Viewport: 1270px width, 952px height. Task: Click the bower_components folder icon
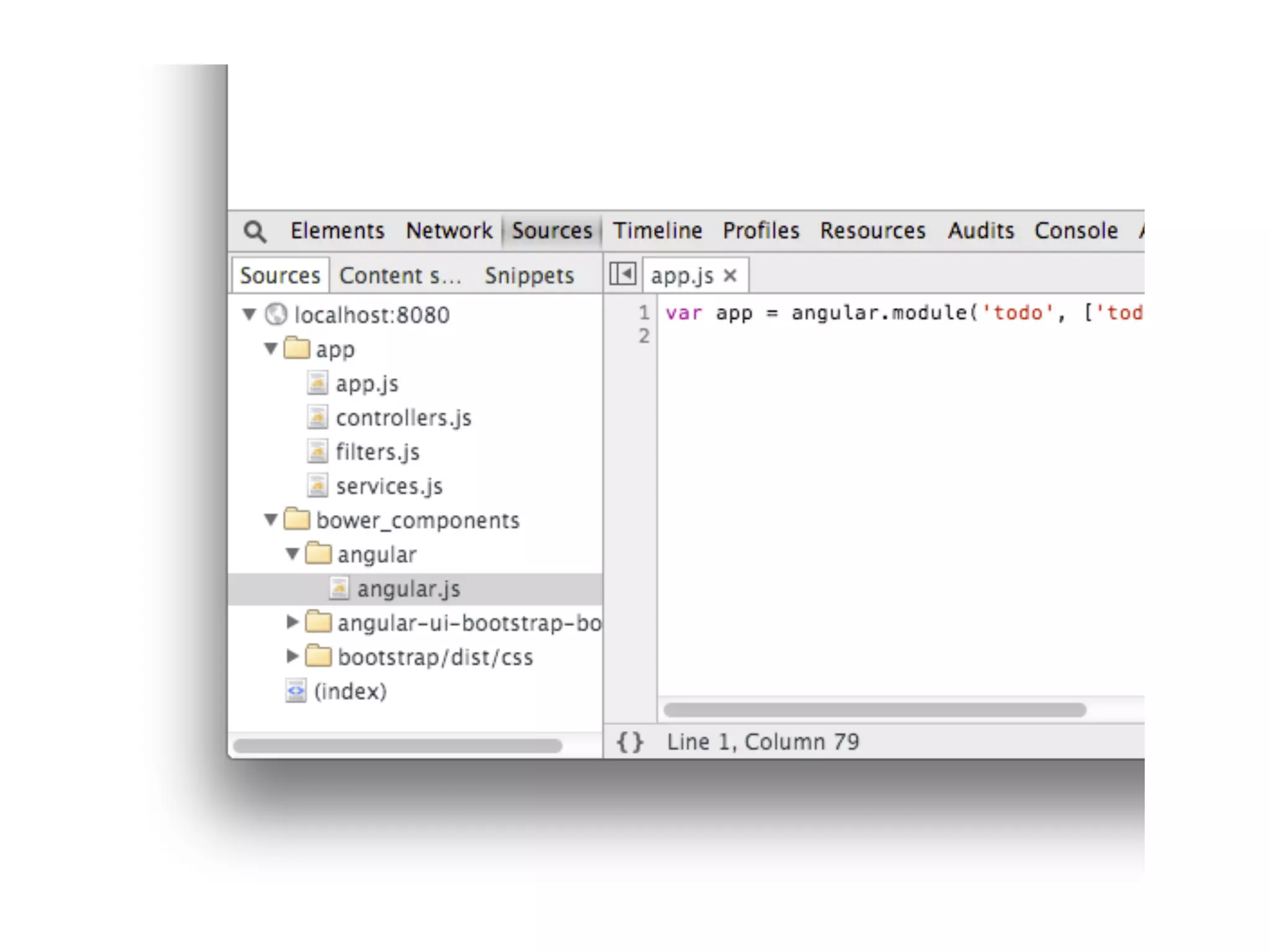click(297, 519)
